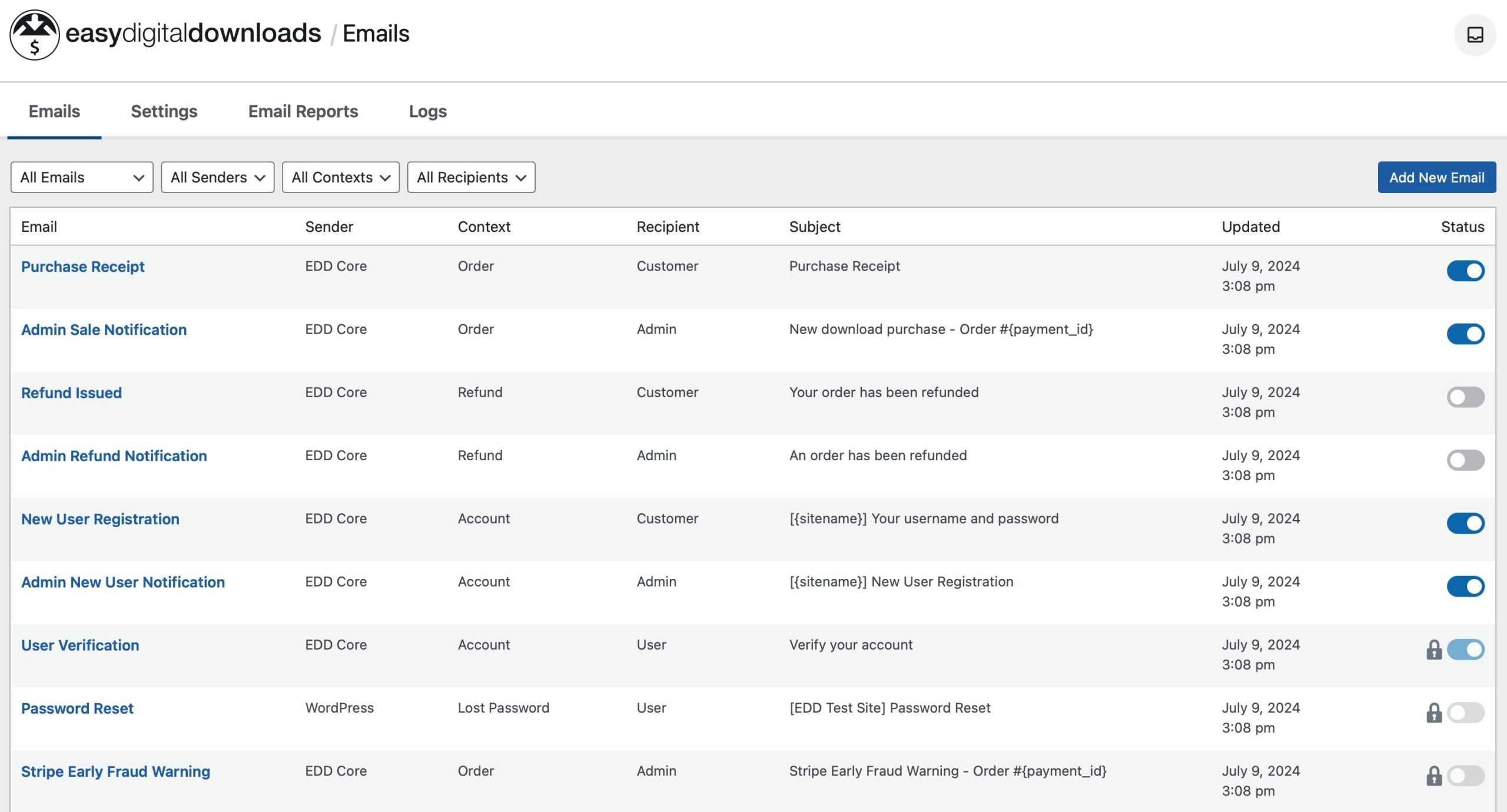
Task: Switch to the Settings tab
Action: click(164, 111)
